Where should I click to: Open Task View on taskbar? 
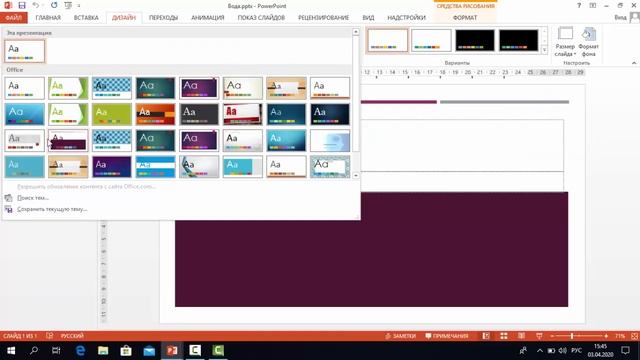pos(56,350)
